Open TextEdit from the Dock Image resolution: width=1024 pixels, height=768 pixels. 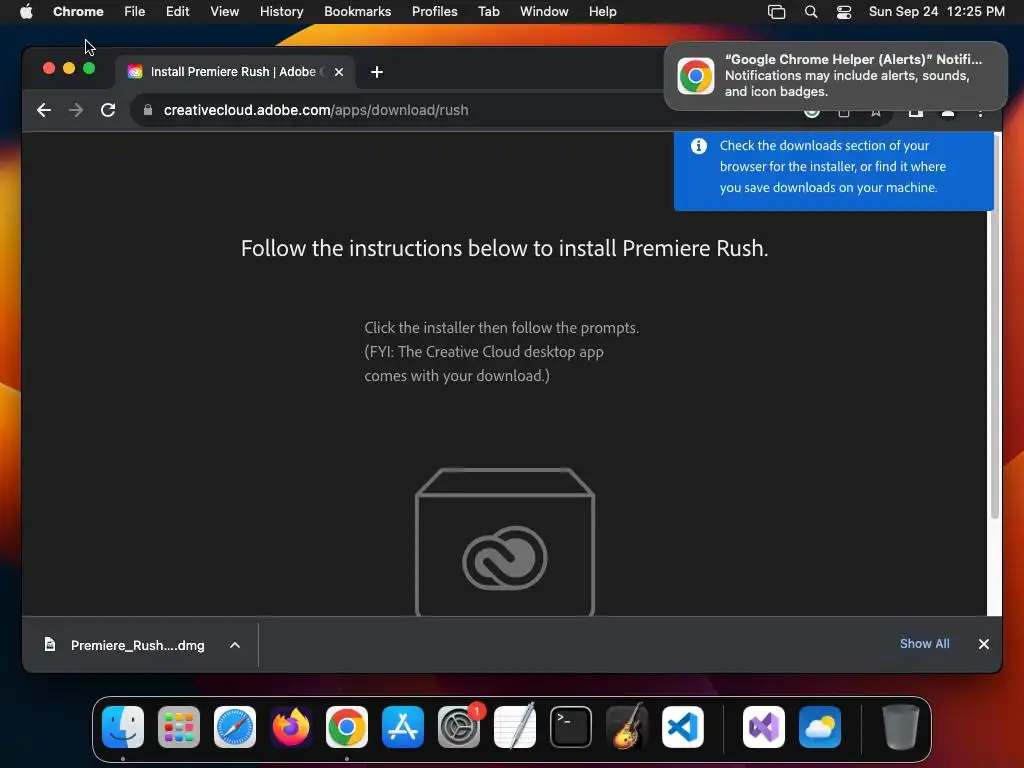click(515, 727)
